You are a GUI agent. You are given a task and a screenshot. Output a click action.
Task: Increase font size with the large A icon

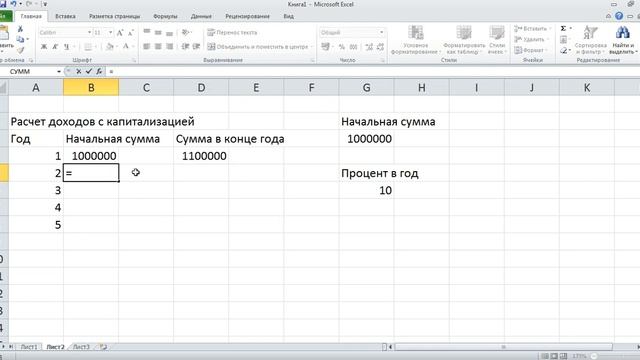tap(120, 32)
